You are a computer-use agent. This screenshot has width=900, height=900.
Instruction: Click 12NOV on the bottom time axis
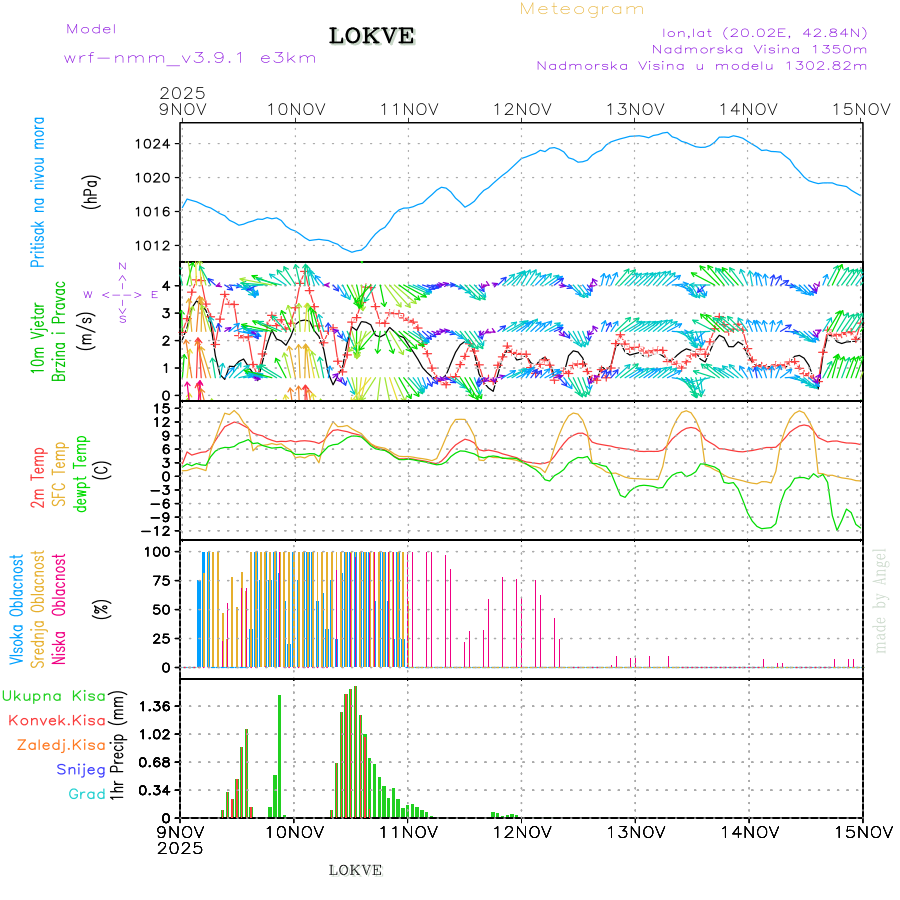pos(522,831)
